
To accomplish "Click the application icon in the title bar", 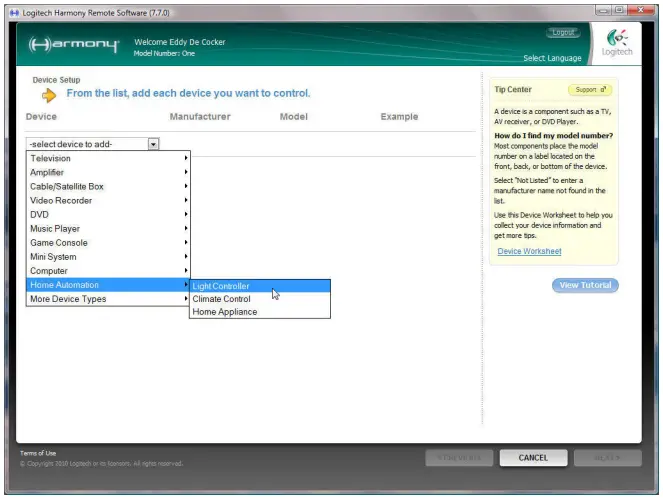I will pos(14,13).
